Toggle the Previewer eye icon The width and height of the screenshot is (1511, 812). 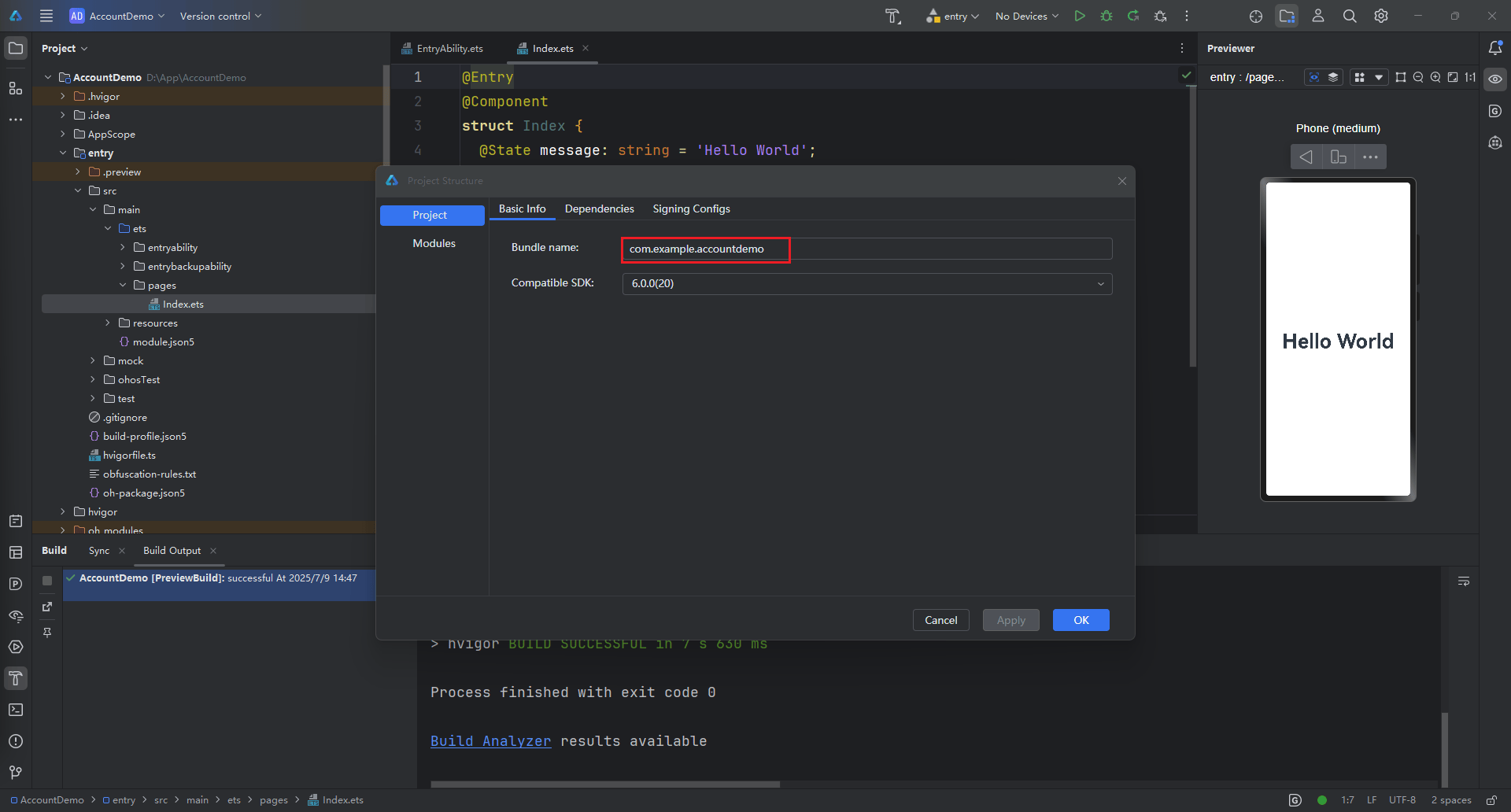(1495, 79)
